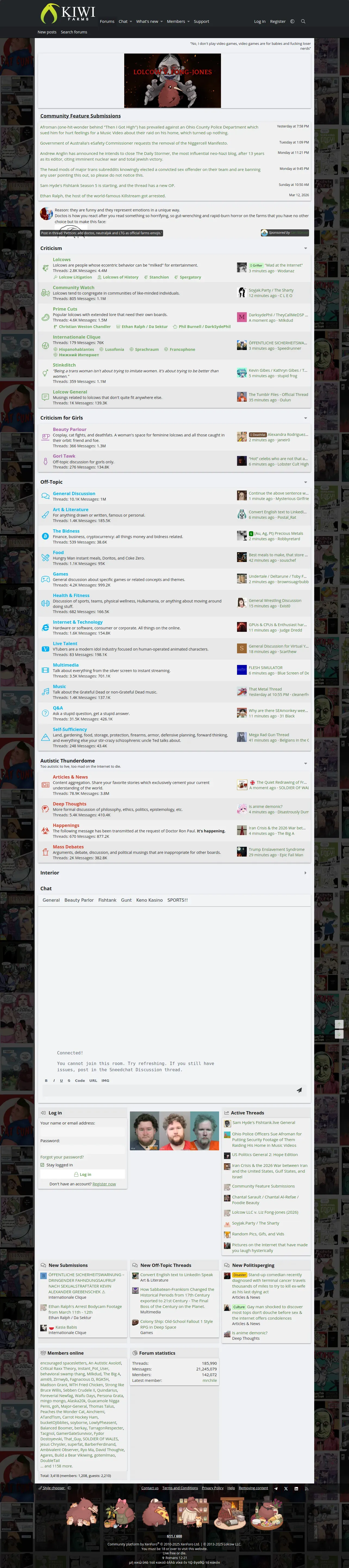This screenshot has height=1568, width=349.
Task: Click the Happenings biohazard icon
Action: coord(45,830)
